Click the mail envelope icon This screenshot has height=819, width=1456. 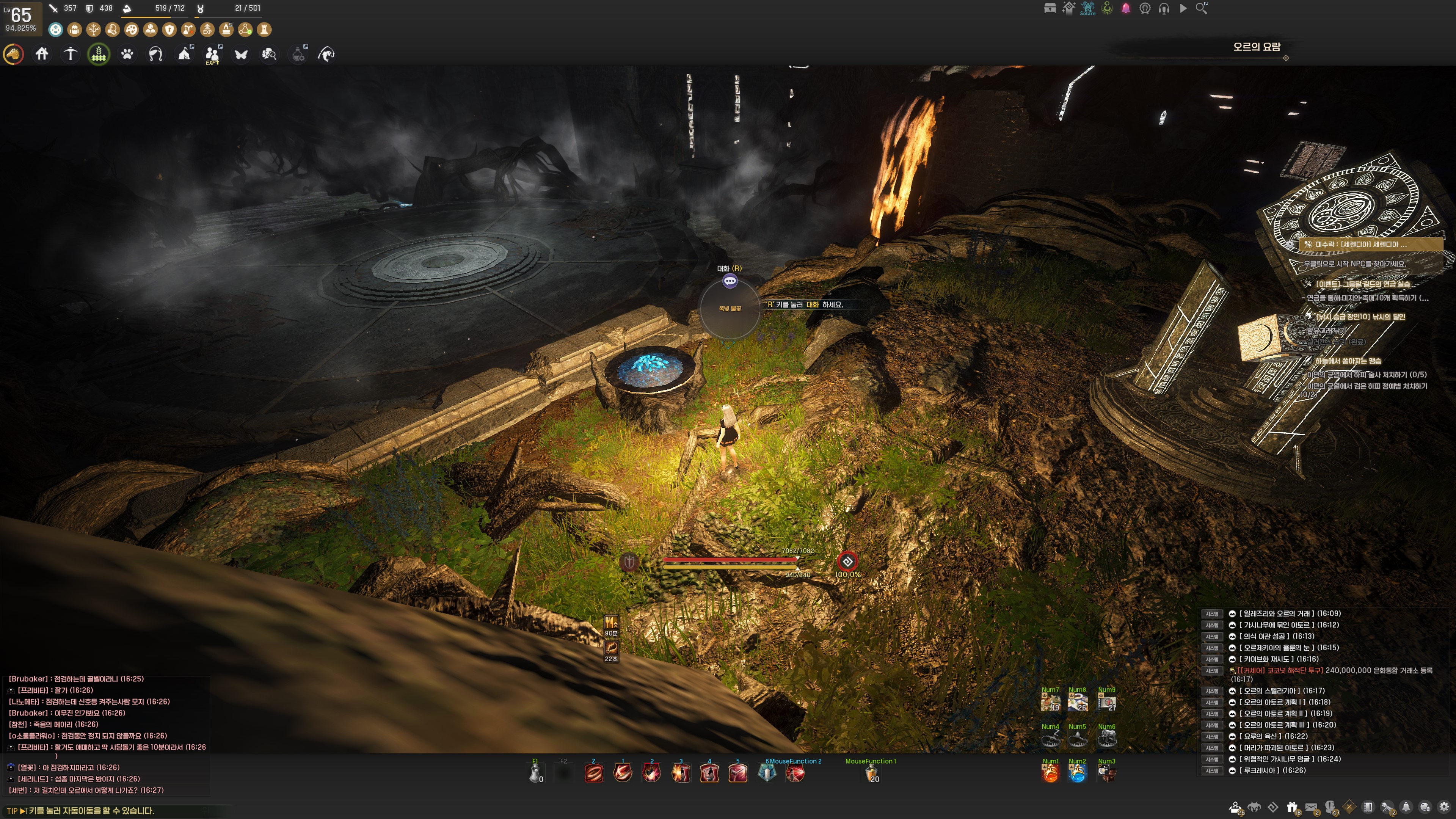click(1311, 807)
